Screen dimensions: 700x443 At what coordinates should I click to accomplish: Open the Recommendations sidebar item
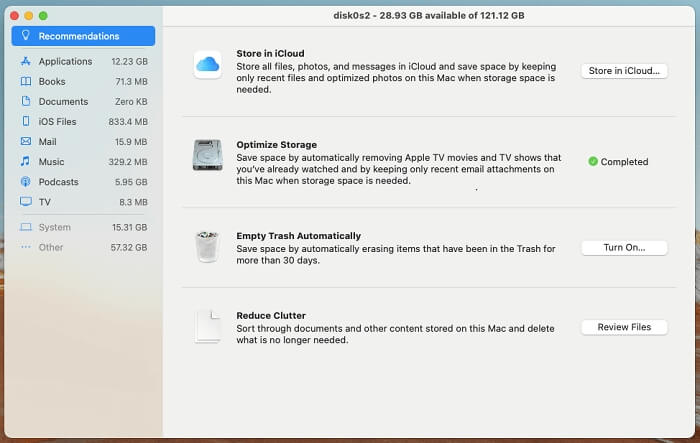(83, 36)
